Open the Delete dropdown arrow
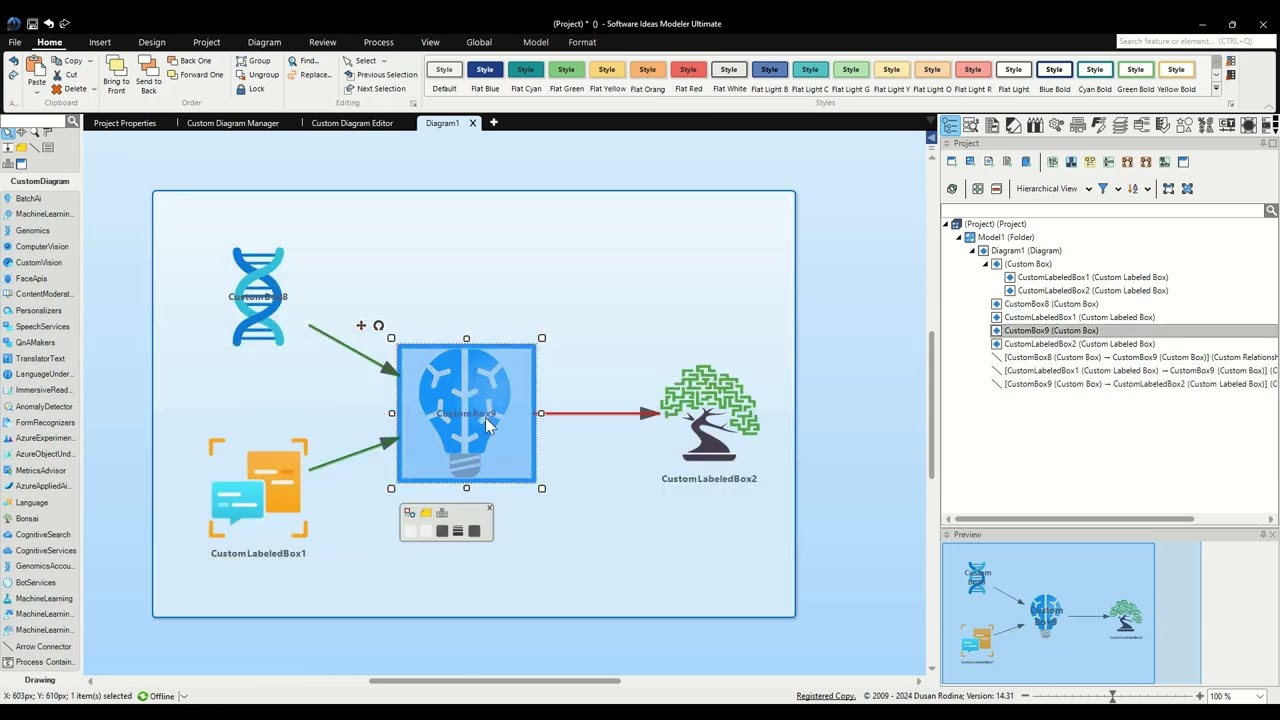Screen dimensions: 1280x720 click(94, 89)
